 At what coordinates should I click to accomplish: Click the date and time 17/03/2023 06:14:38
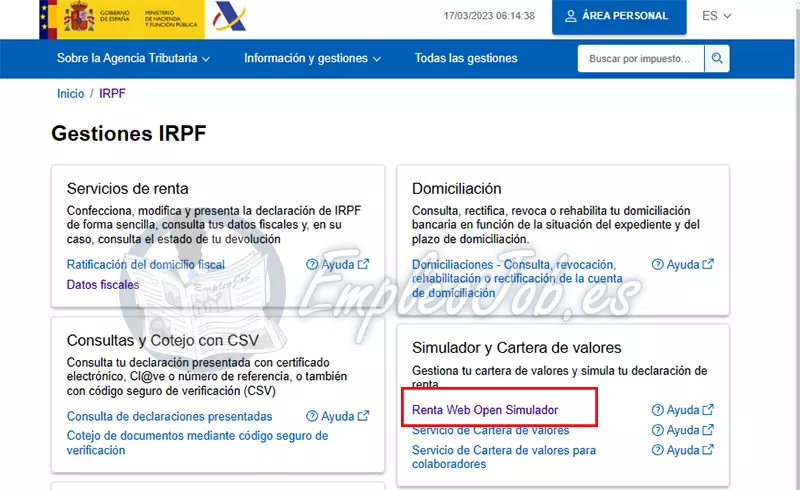point(489,16)
